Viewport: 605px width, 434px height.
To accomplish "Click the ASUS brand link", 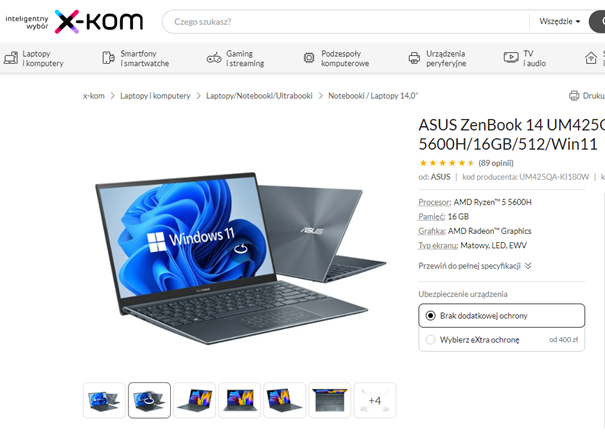I will tap(440, 177).
